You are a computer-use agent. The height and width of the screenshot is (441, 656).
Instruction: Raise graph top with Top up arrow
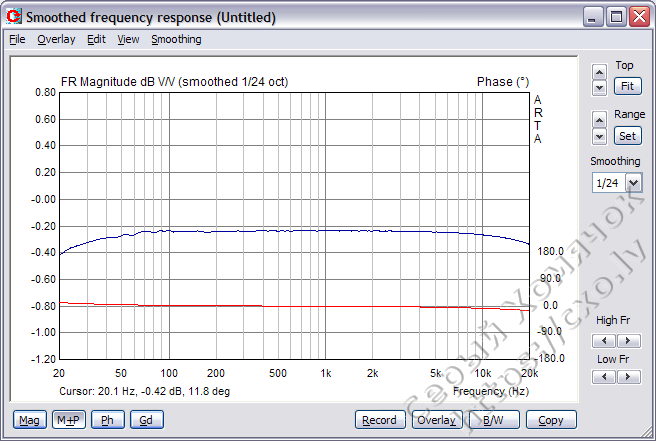(x=600, y=72)
